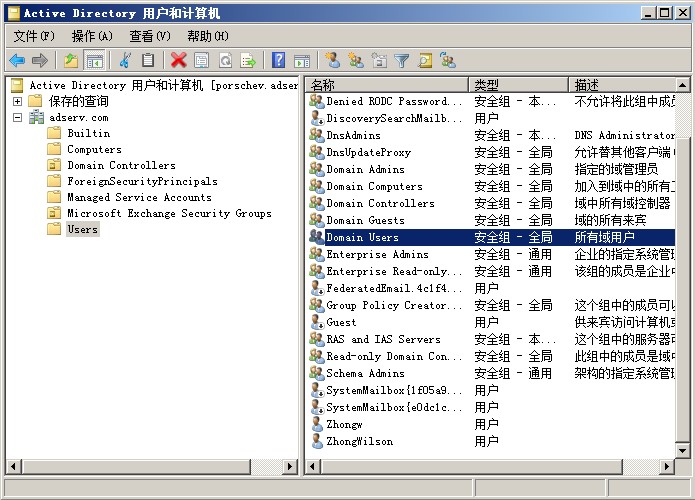
Task: Open the 帮助(H) menu
Action: point(208,36)
